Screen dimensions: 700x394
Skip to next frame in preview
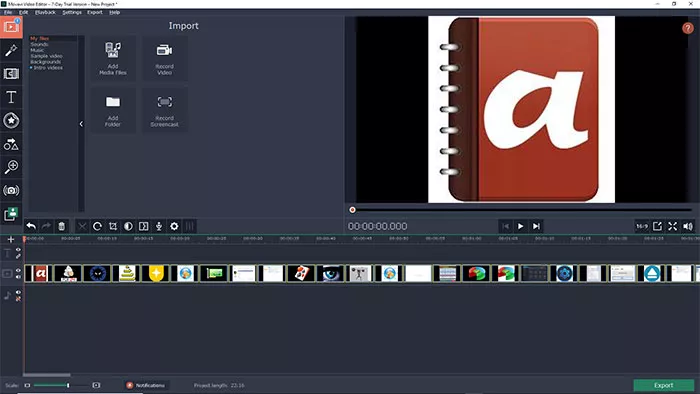(536, 226)
